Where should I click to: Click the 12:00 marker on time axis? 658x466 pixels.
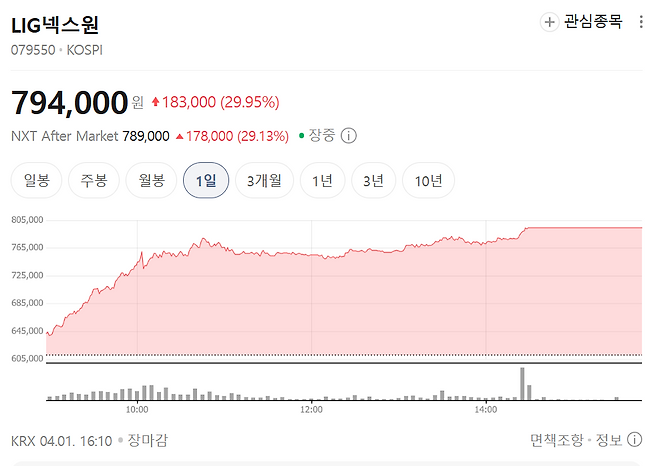coord(311,409)
